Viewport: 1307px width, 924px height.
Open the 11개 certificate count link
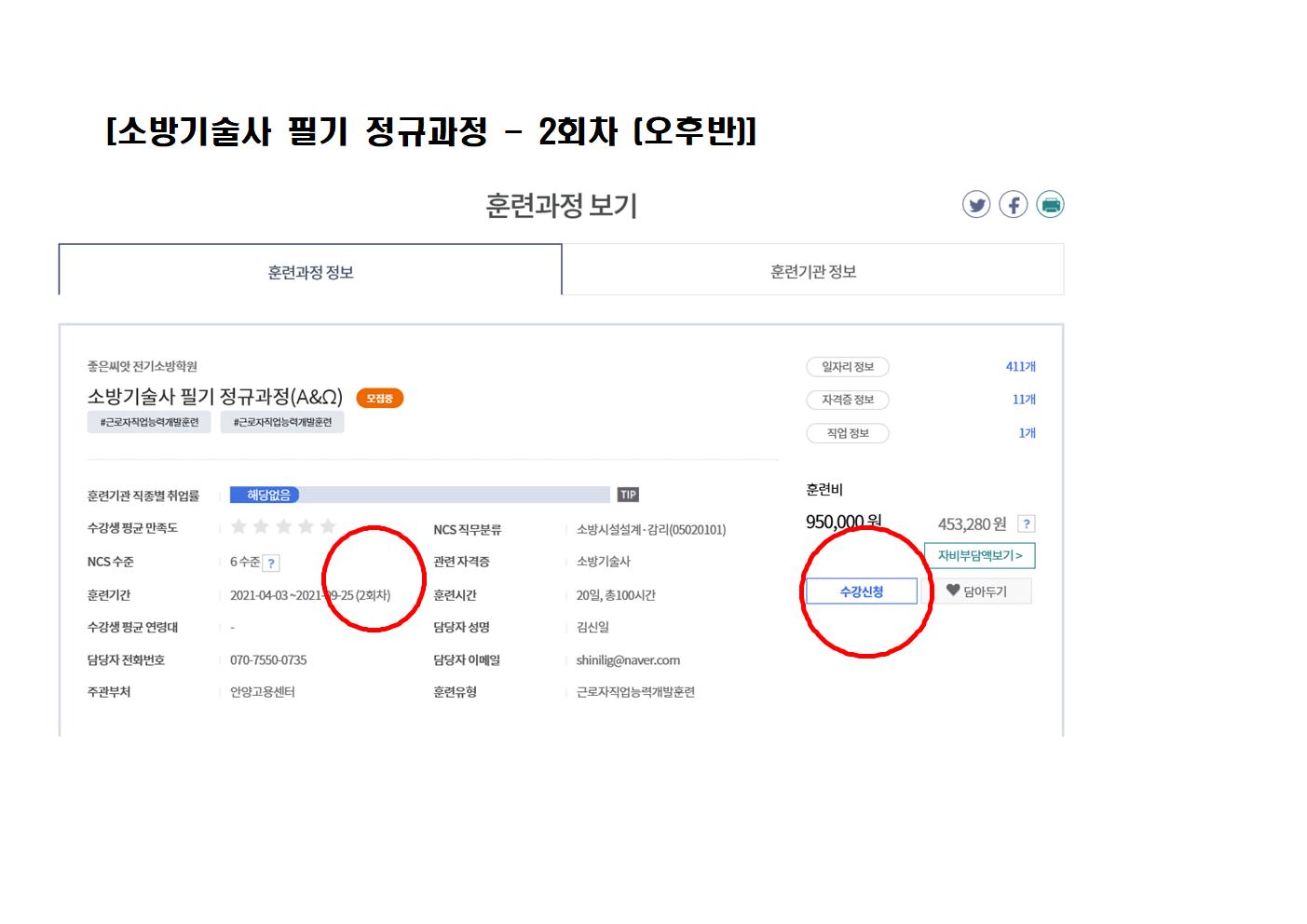1024,400
